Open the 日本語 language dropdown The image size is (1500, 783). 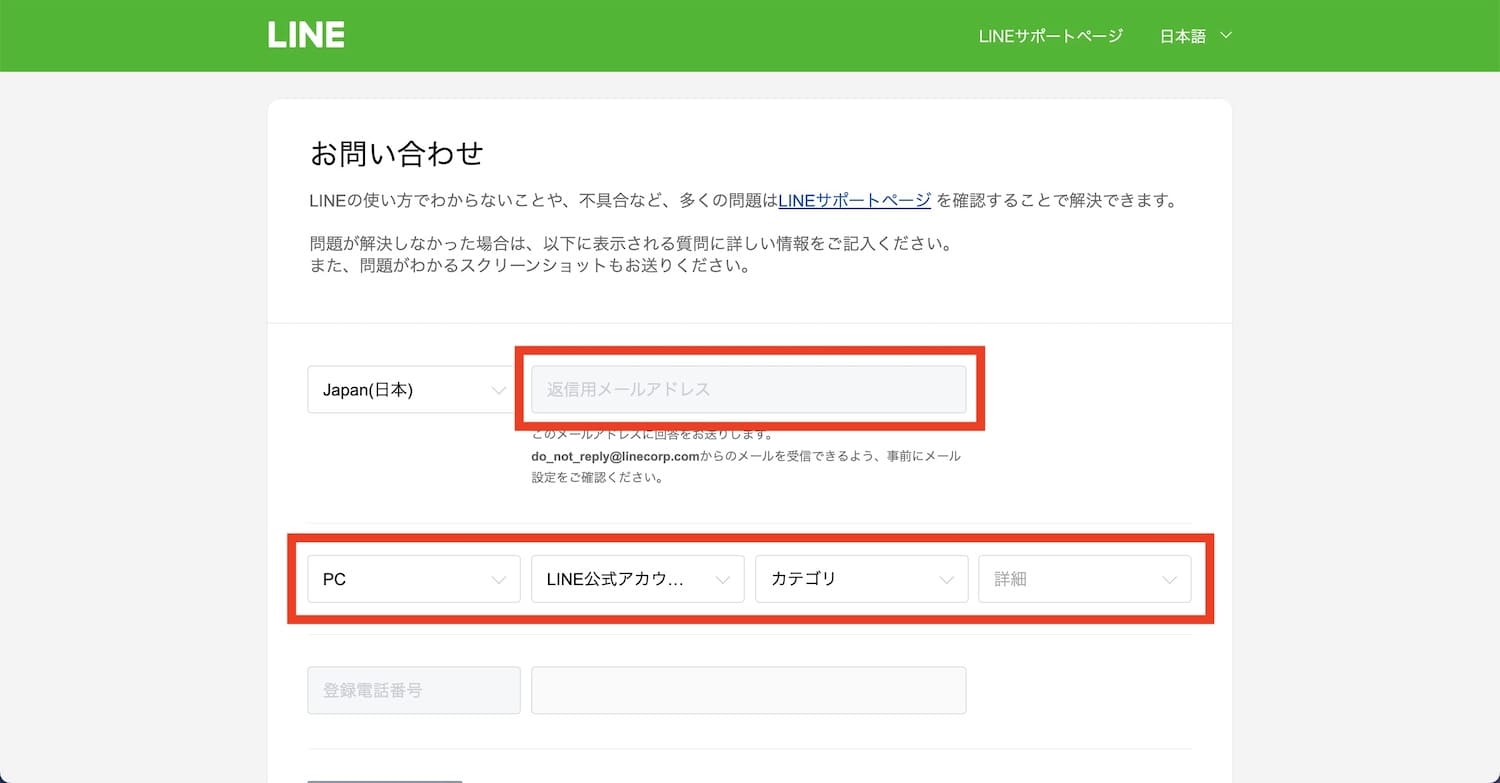1196,36
